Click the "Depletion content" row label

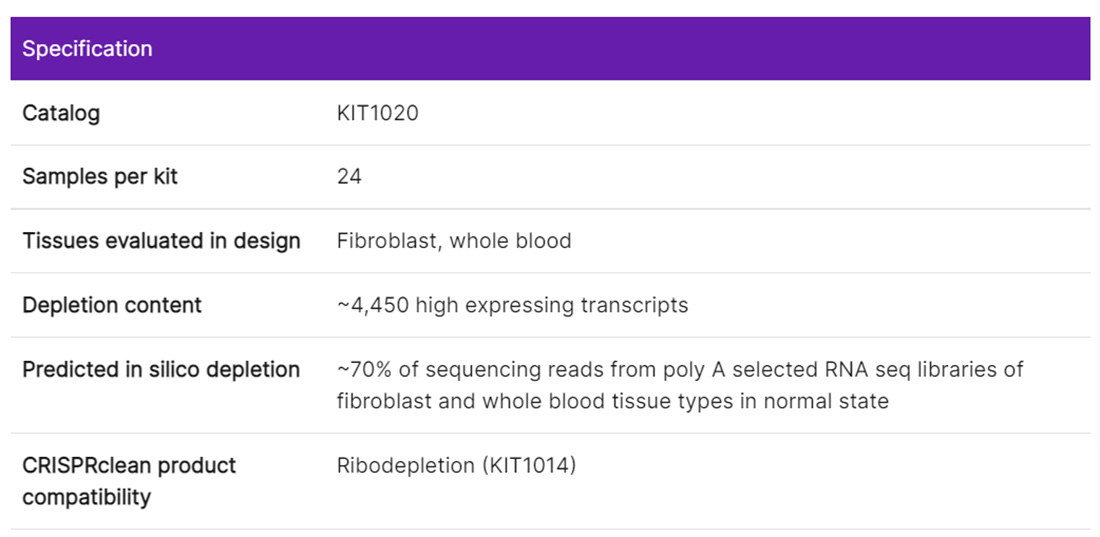(x=112, y=305)
